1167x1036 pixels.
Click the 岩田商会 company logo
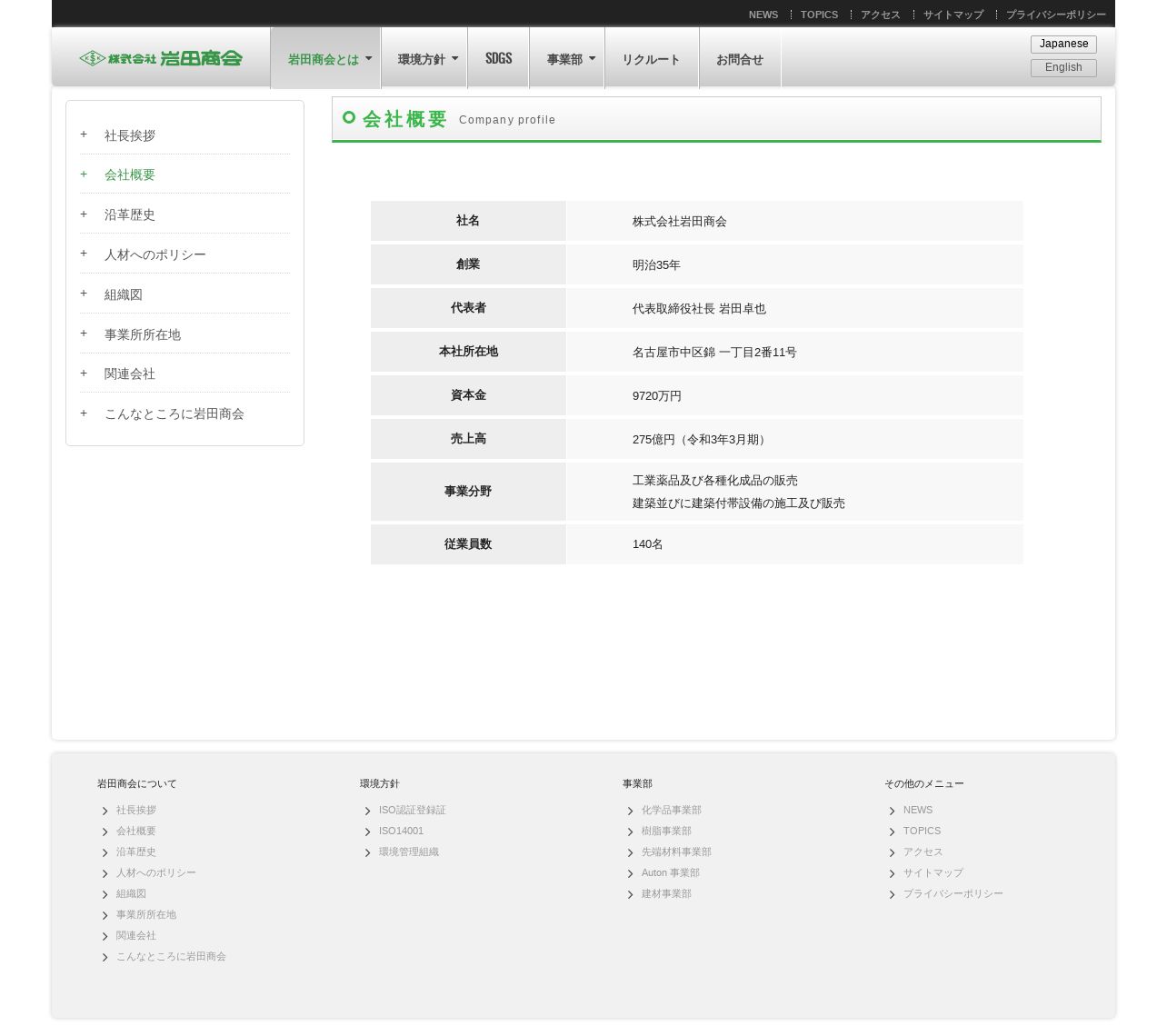pos(161,58)
